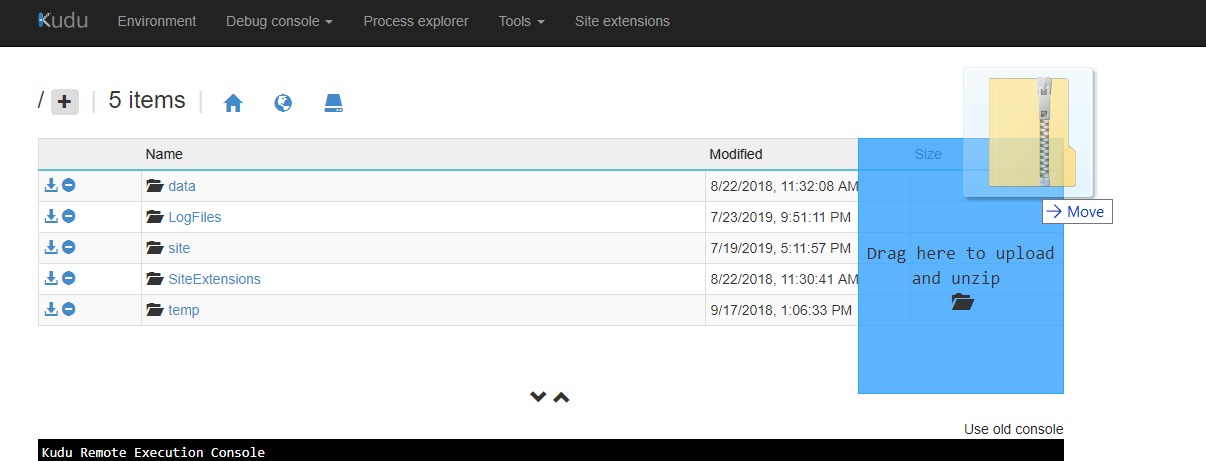
Task: Open the SiteExtensions folder link
Action: click(214, 279)
